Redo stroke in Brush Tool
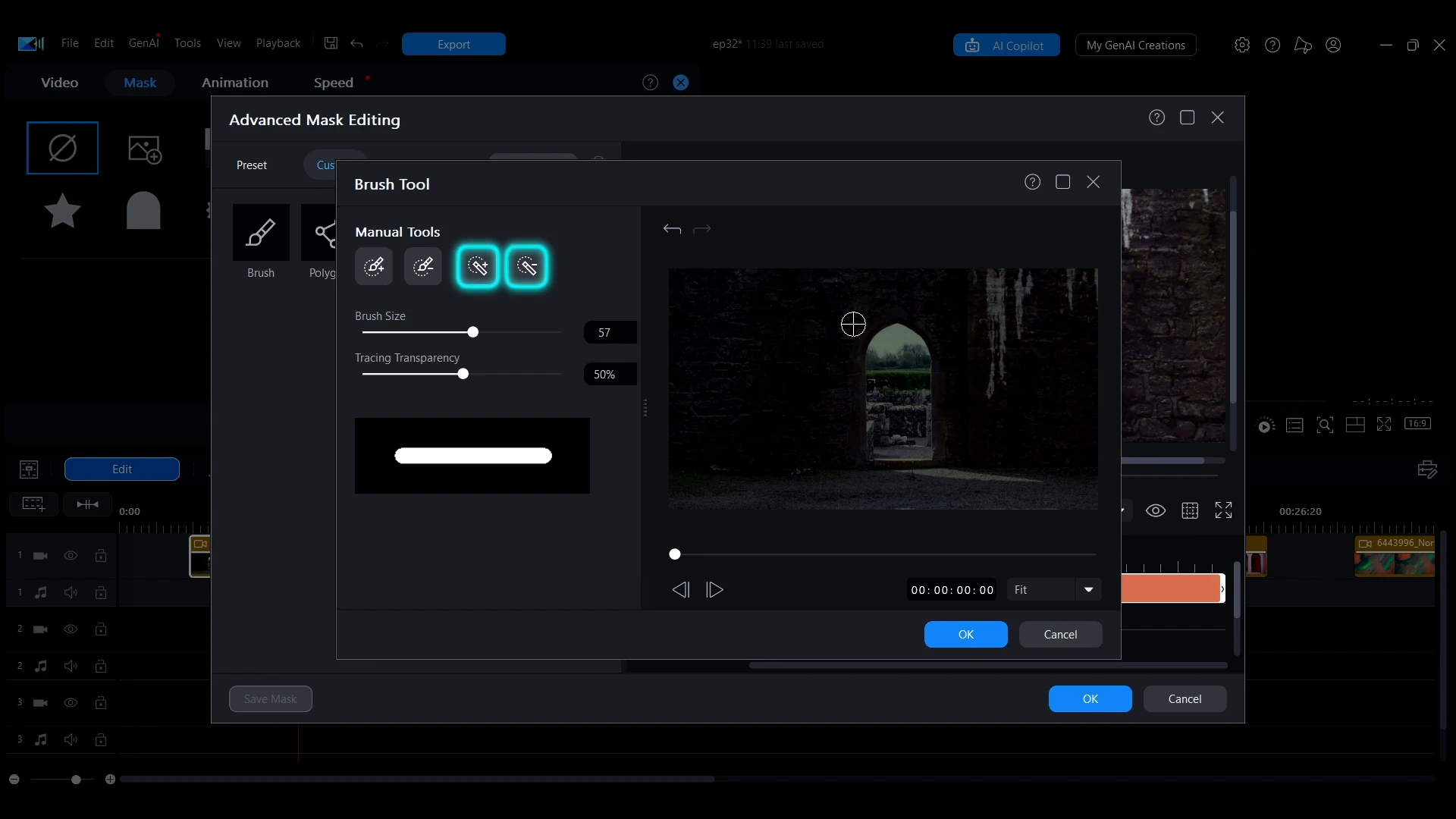This screenshot has height=819, width=1456. (702, 229)
